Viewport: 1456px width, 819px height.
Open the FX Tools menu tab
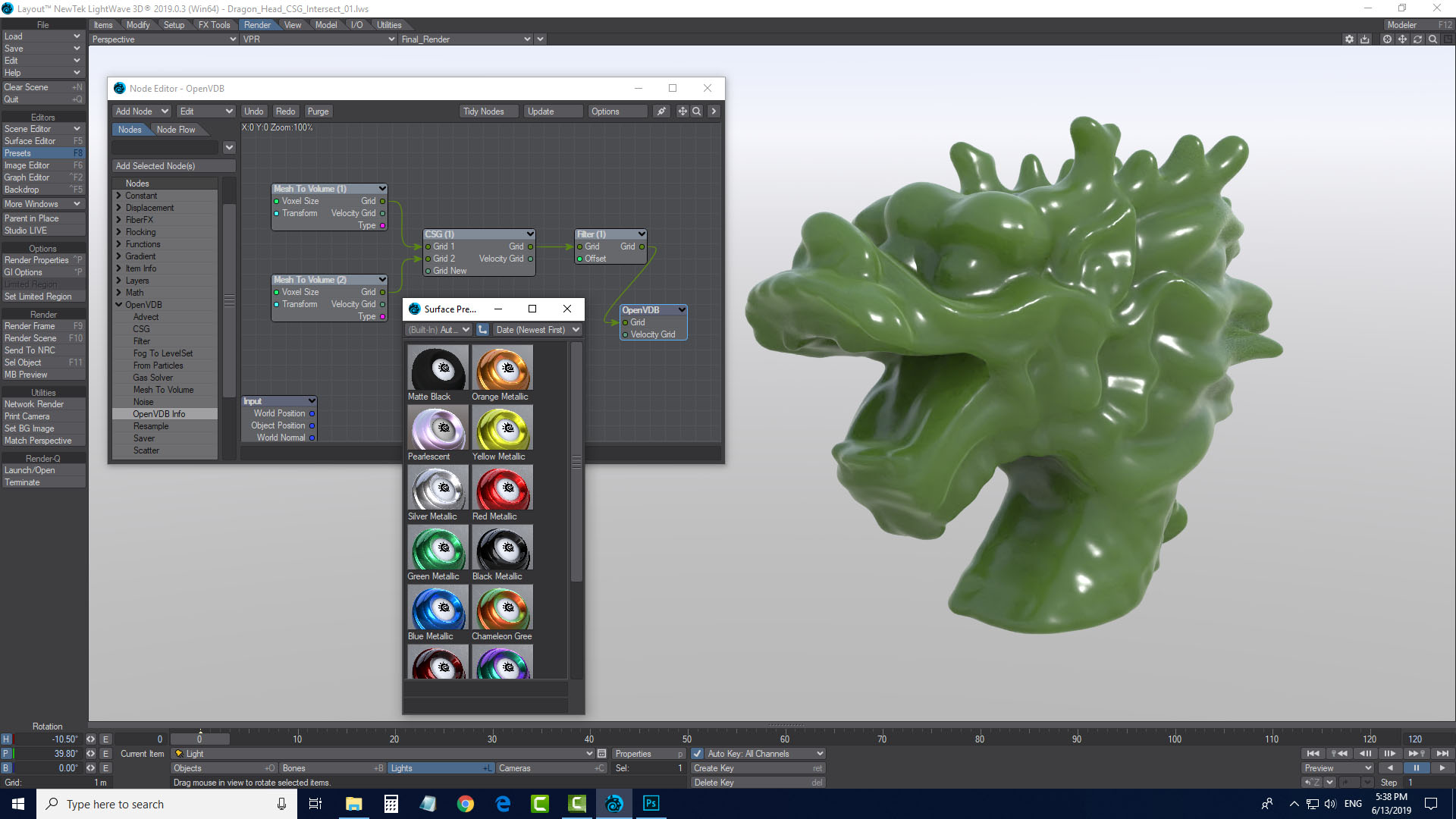click(214, 25)
